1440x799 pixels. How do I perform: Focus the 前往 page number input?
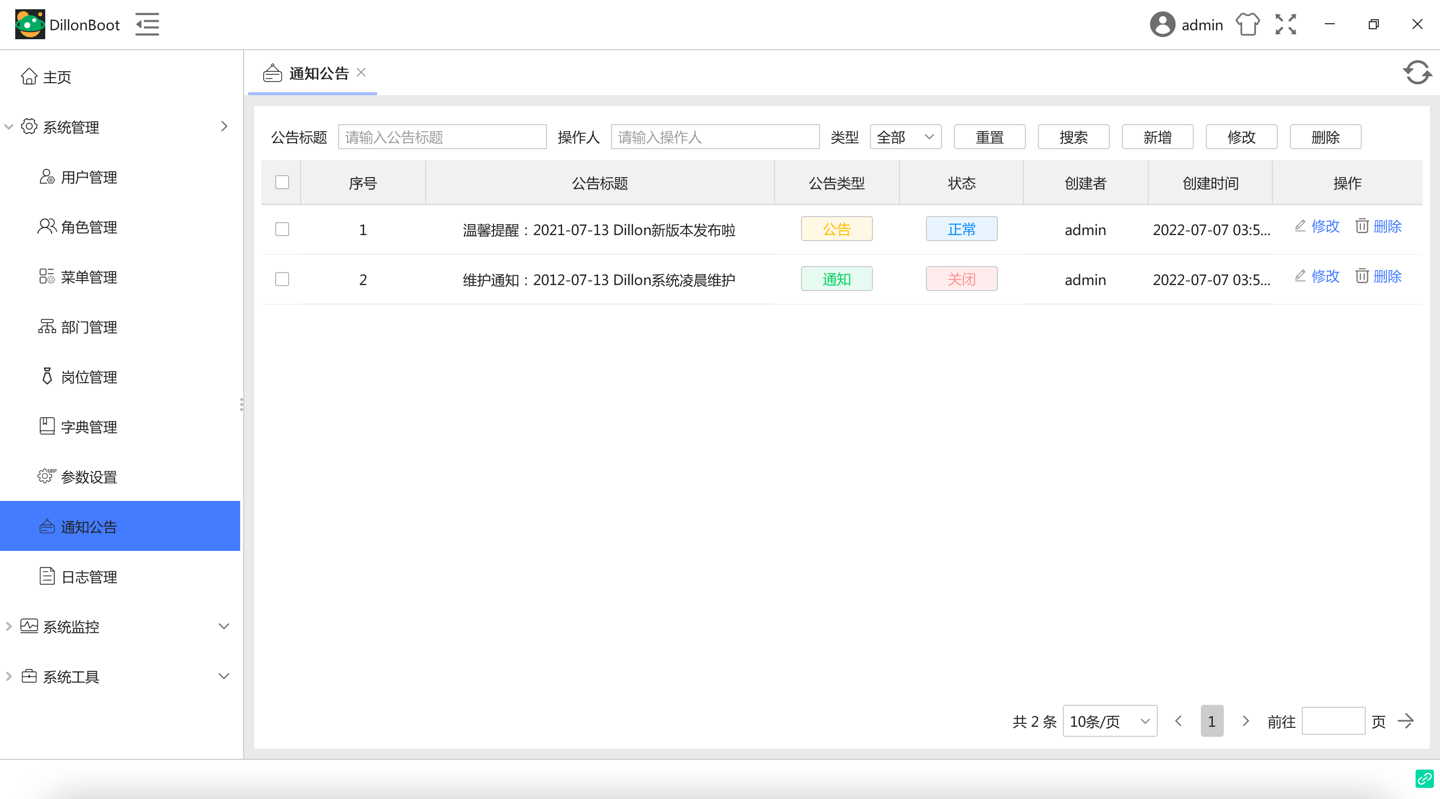pyautogui.click(x=1334, y=721)
